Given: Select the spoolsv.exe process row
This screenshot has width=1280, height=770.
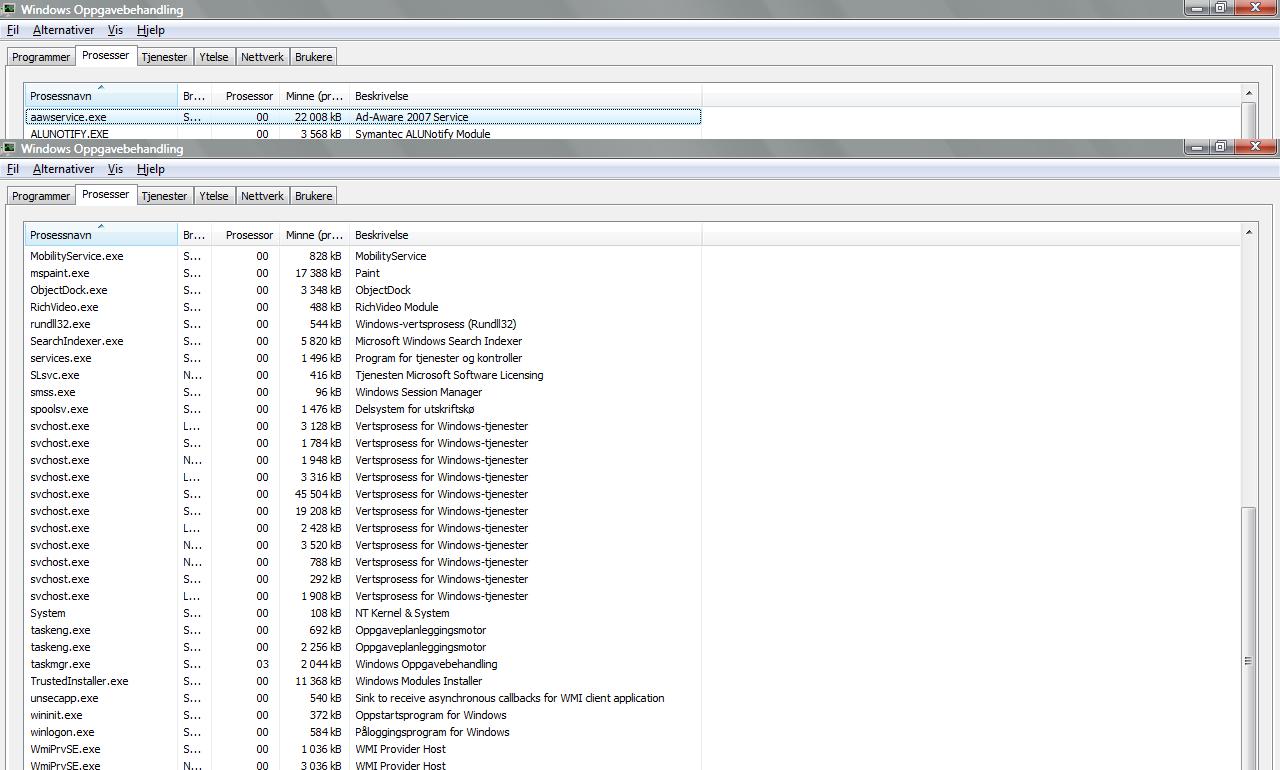Looking at the screenshot, I should (363, 409).
